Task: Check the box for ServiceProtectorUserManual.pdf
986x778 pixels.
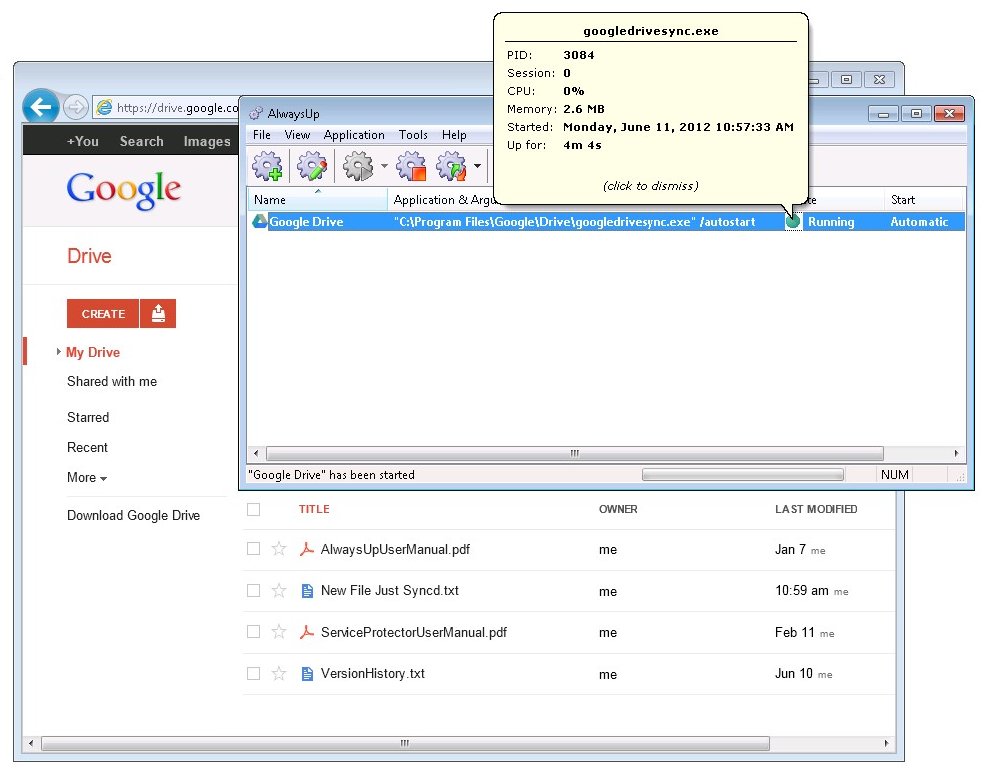Action: [x=253, y=632]
